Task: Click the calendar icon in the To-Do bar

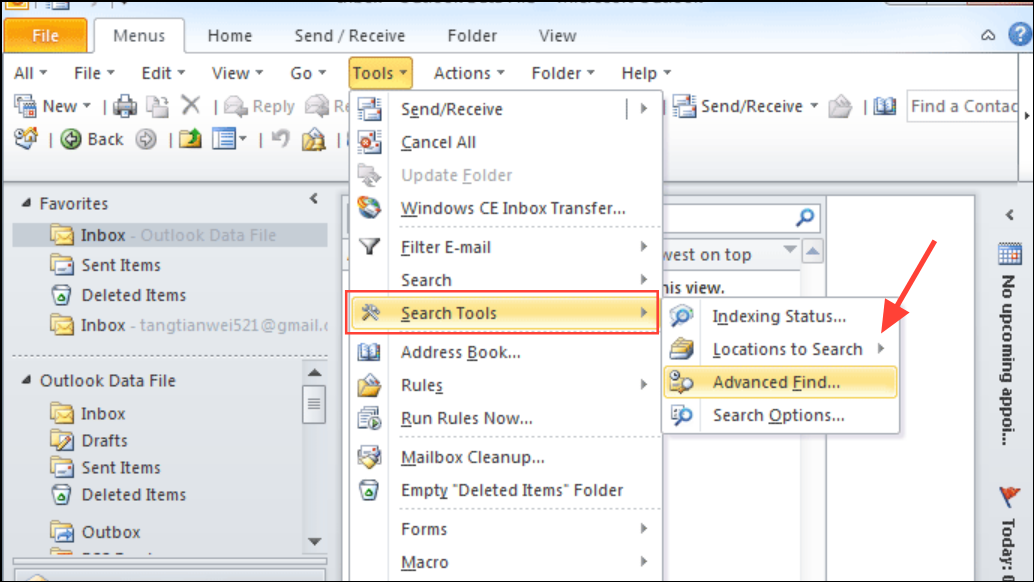Action: (x=1010, y=254)
